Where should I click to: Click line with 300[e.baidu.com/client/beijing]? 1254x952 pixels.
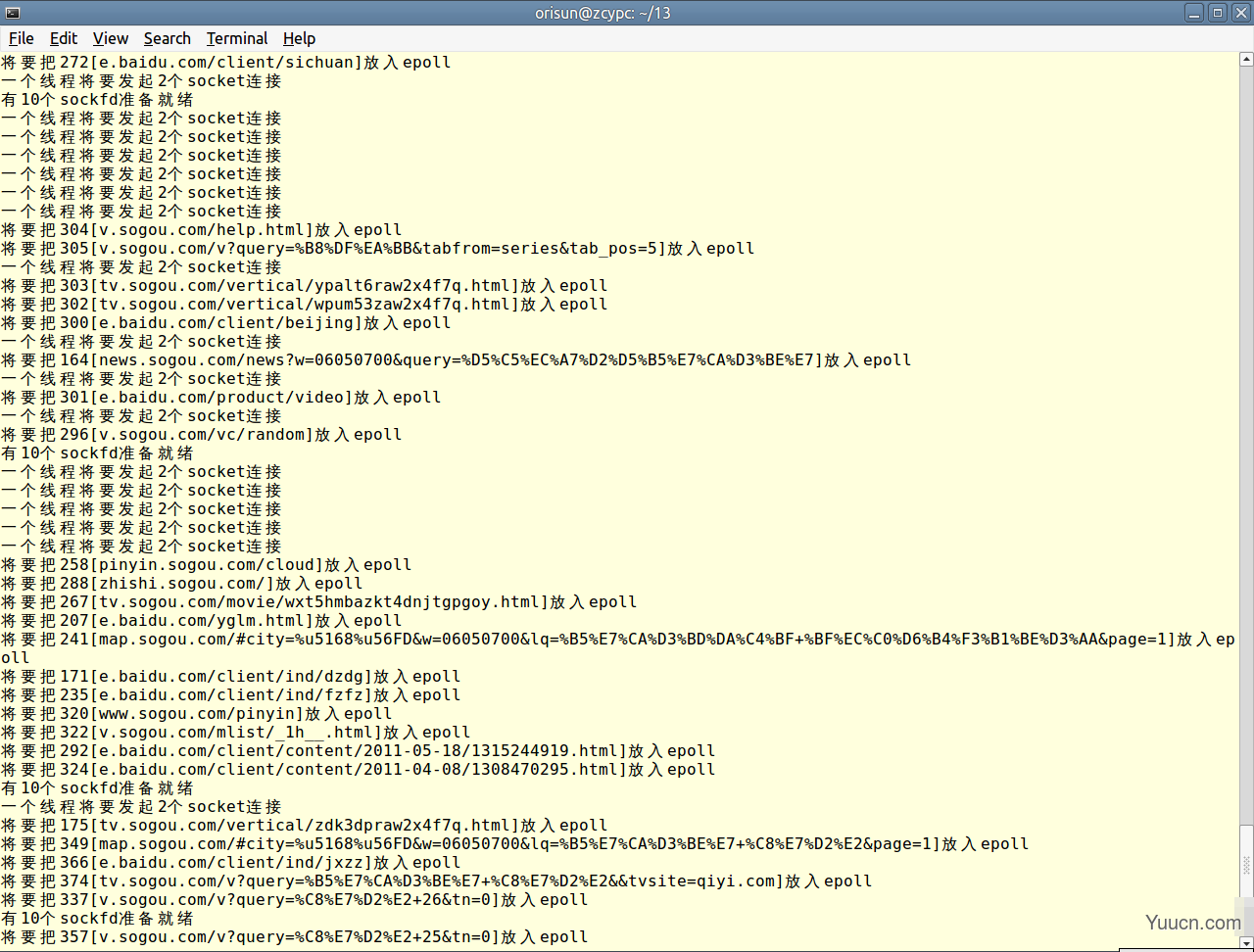pyautogui.click(x=226, y=323)
